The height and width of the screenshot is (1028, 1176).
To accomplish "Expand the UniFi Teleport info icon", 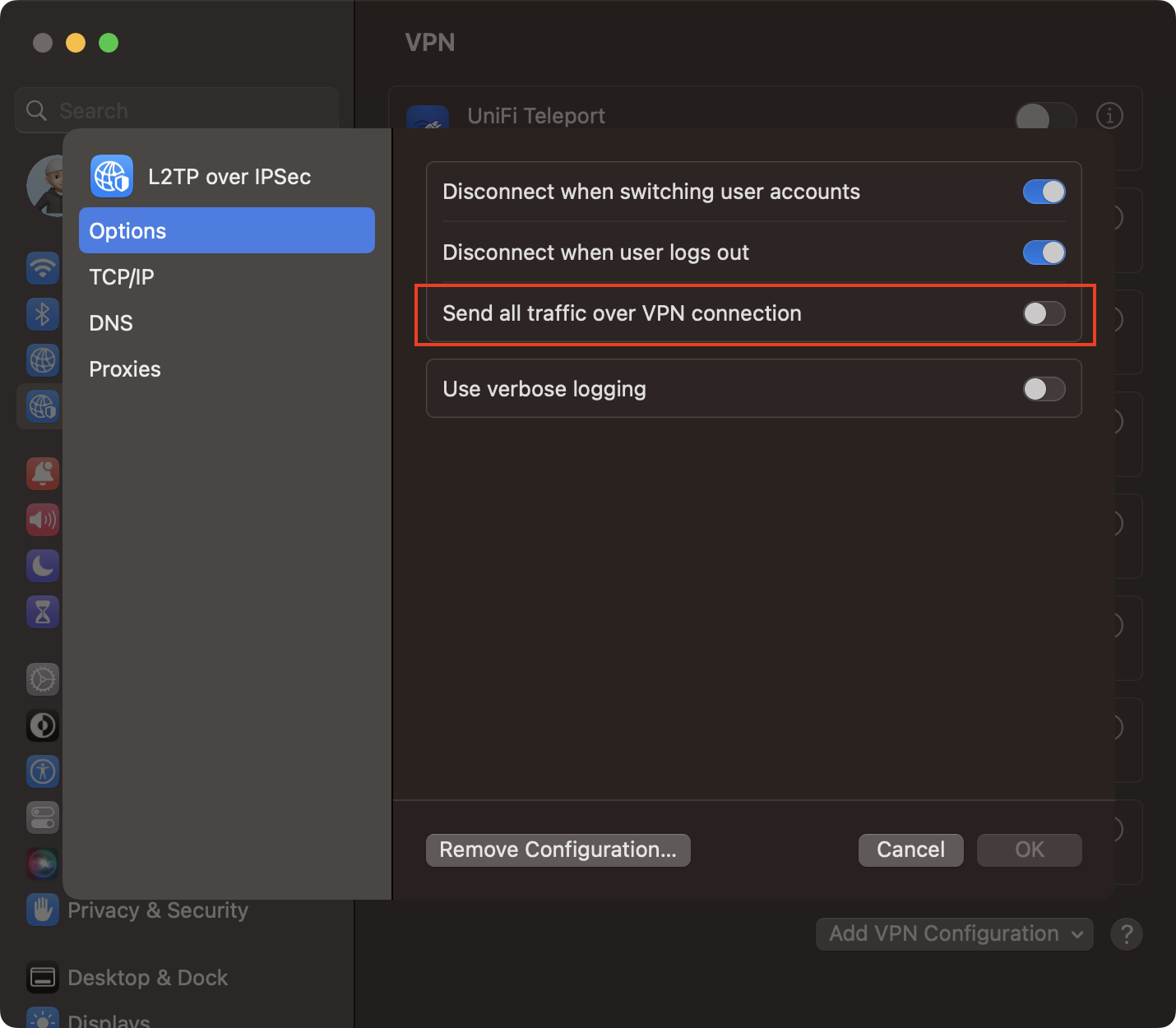I will [x=1109, y=116].
